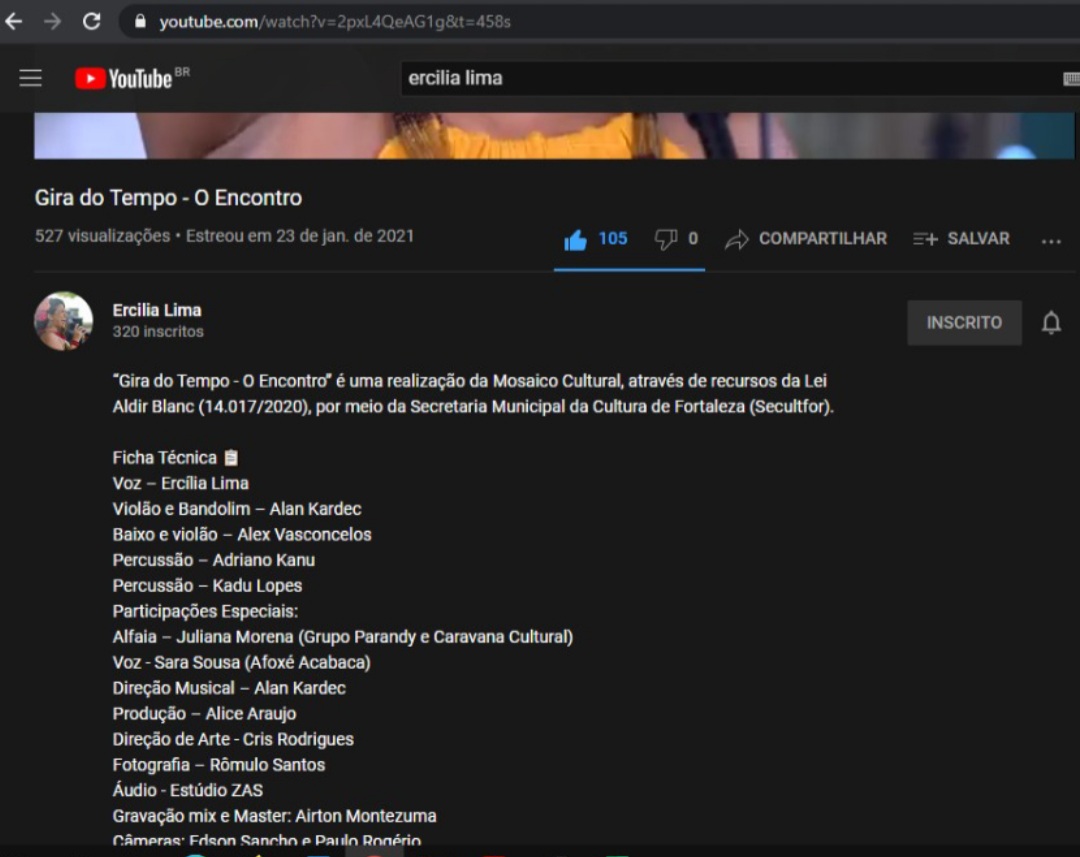
Task: Click the address bar URL
Action: [335, 21]
